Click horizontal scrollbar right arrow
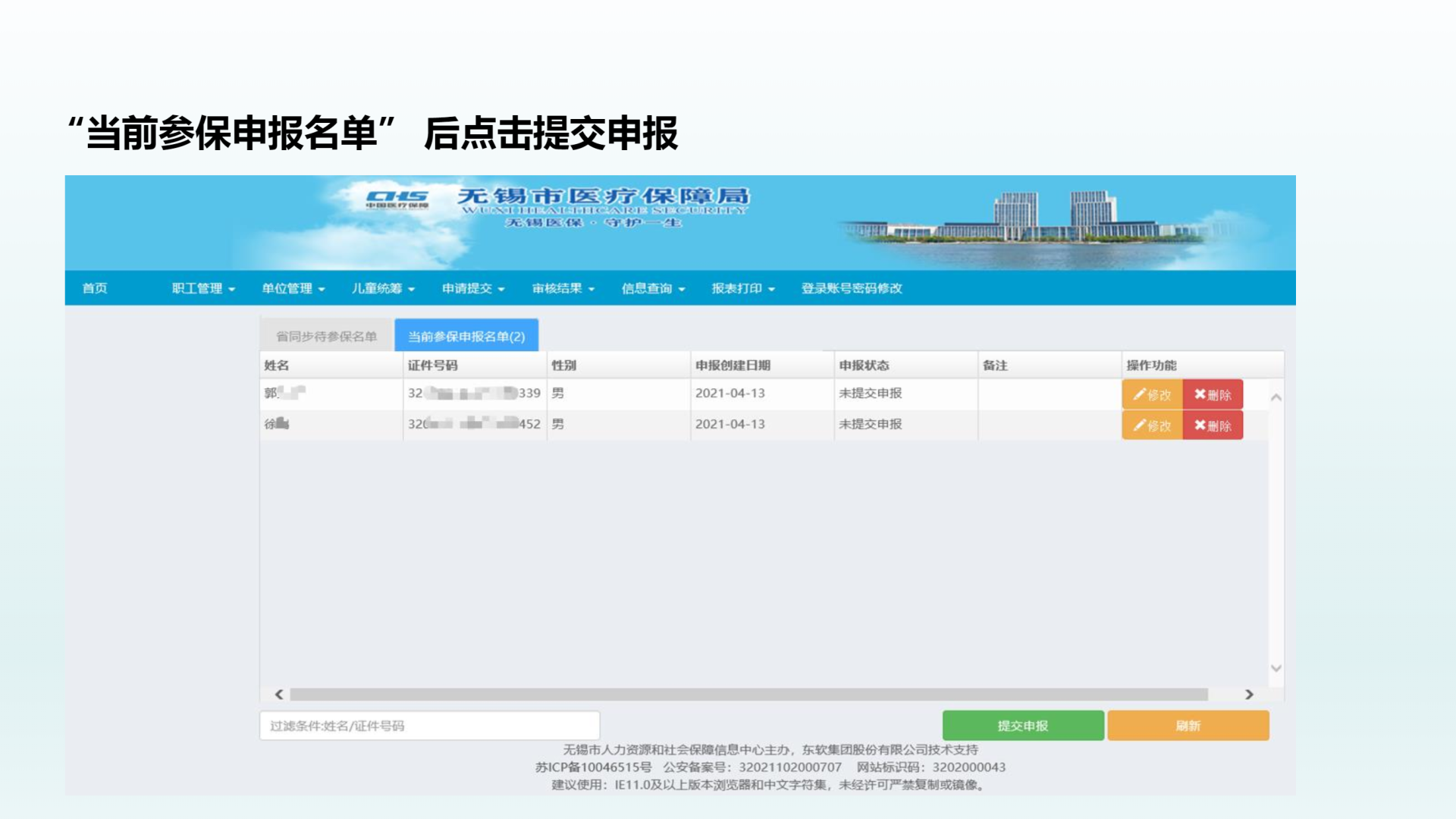 1249,695
